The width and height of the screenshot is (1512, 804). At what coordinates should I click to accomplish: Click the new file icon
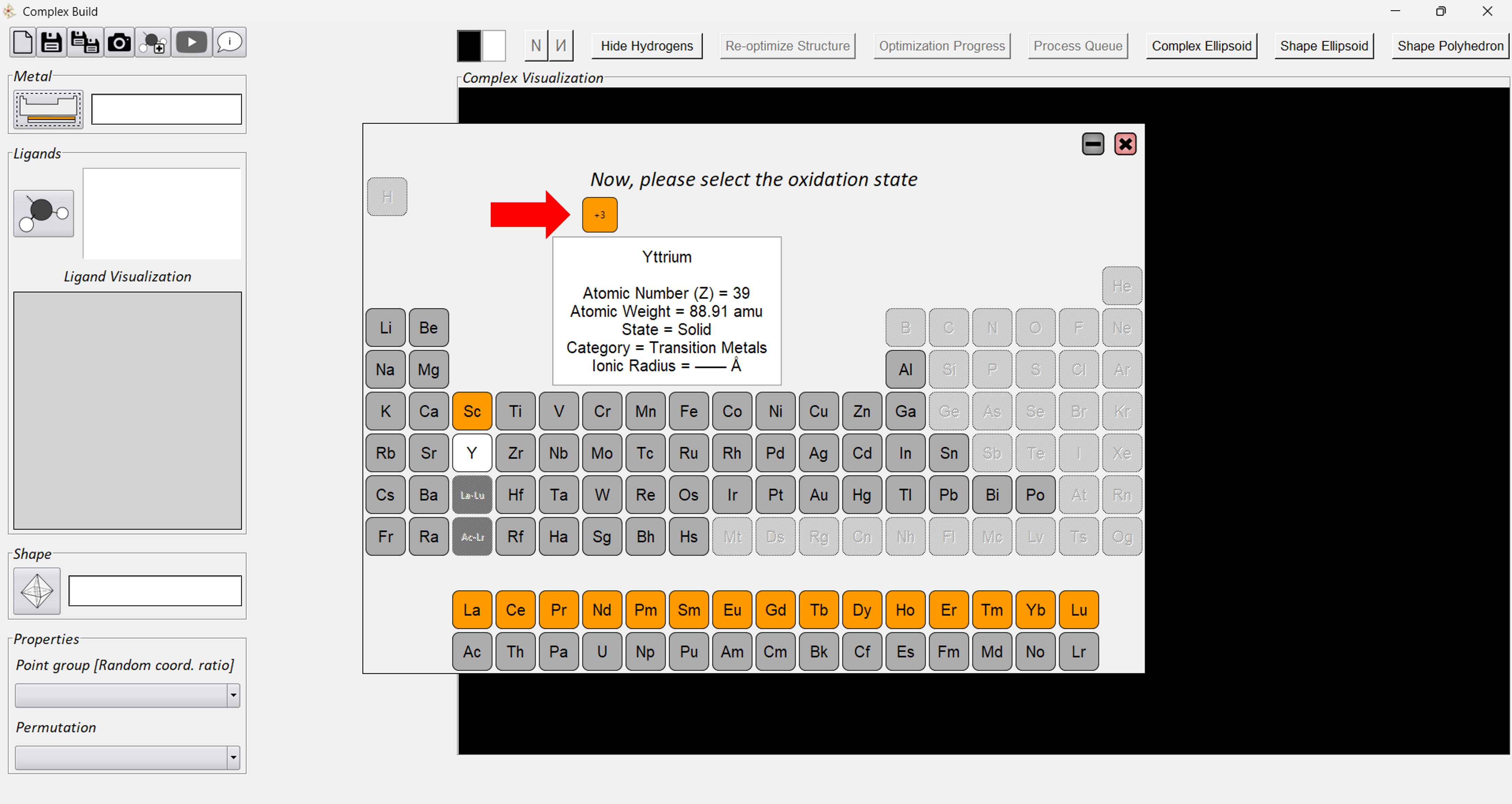(x=23, y=42)
